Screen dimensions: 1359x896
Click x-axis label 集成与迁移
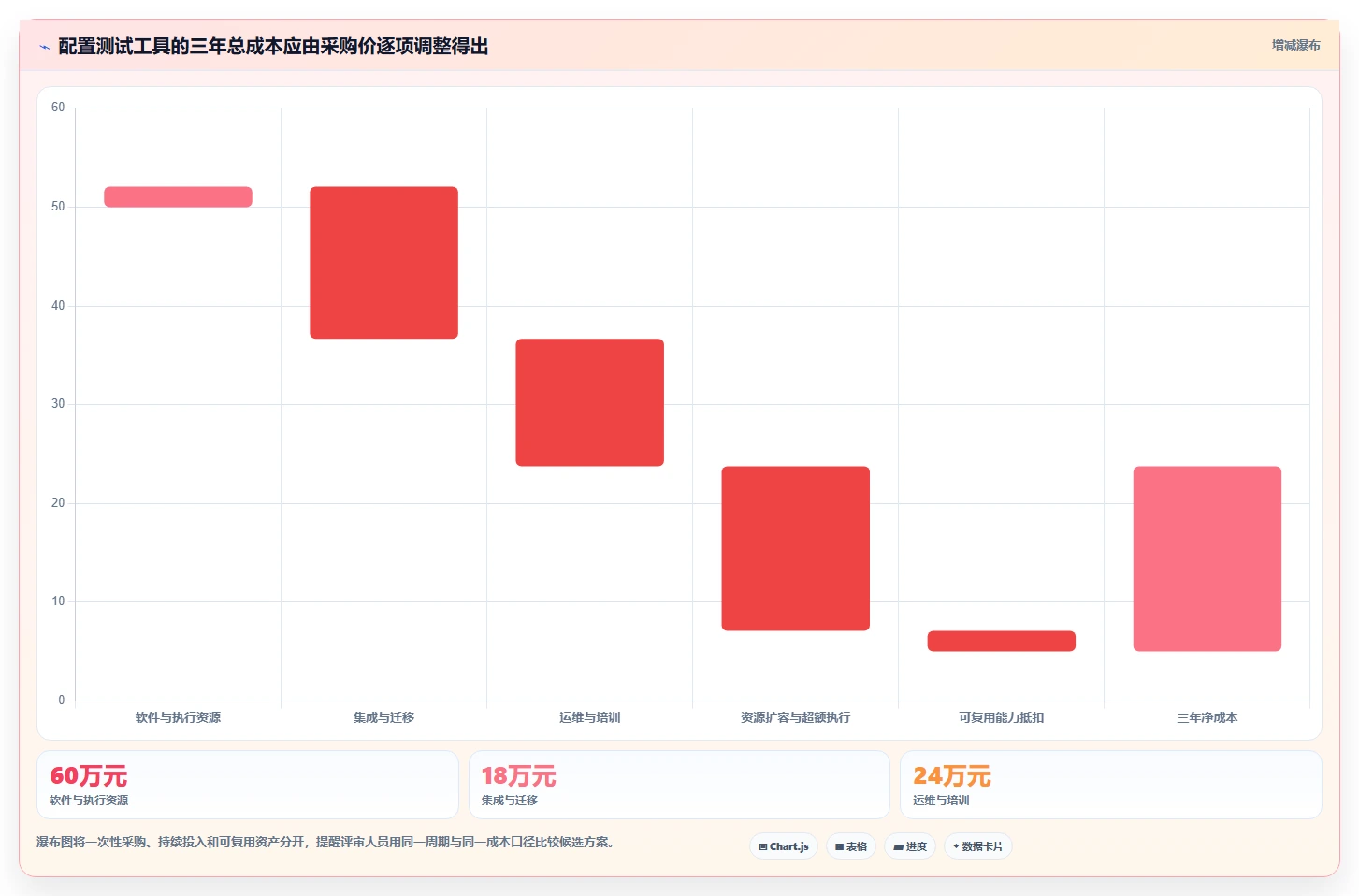[x=384, y=717]
